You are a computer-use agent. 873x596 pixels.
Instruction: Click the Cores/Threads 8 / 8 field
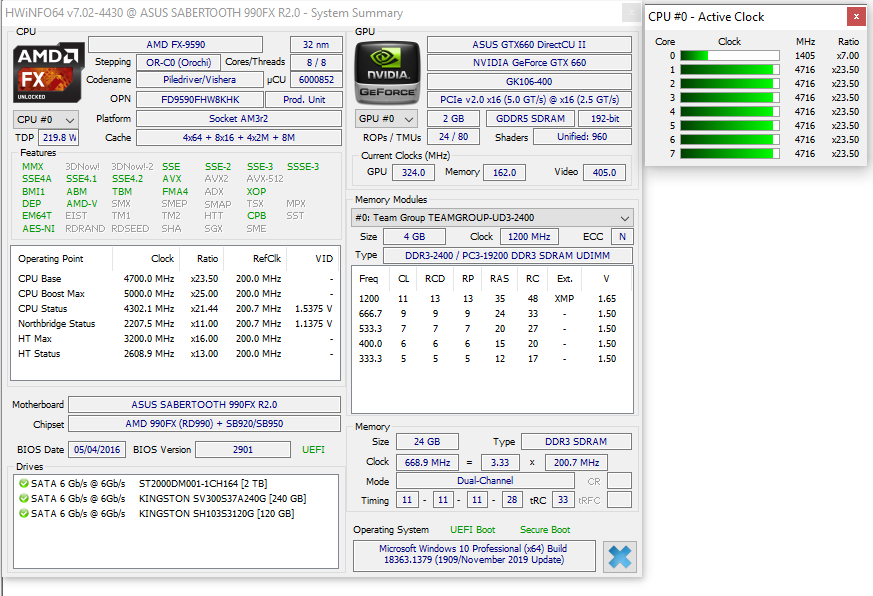316,62
